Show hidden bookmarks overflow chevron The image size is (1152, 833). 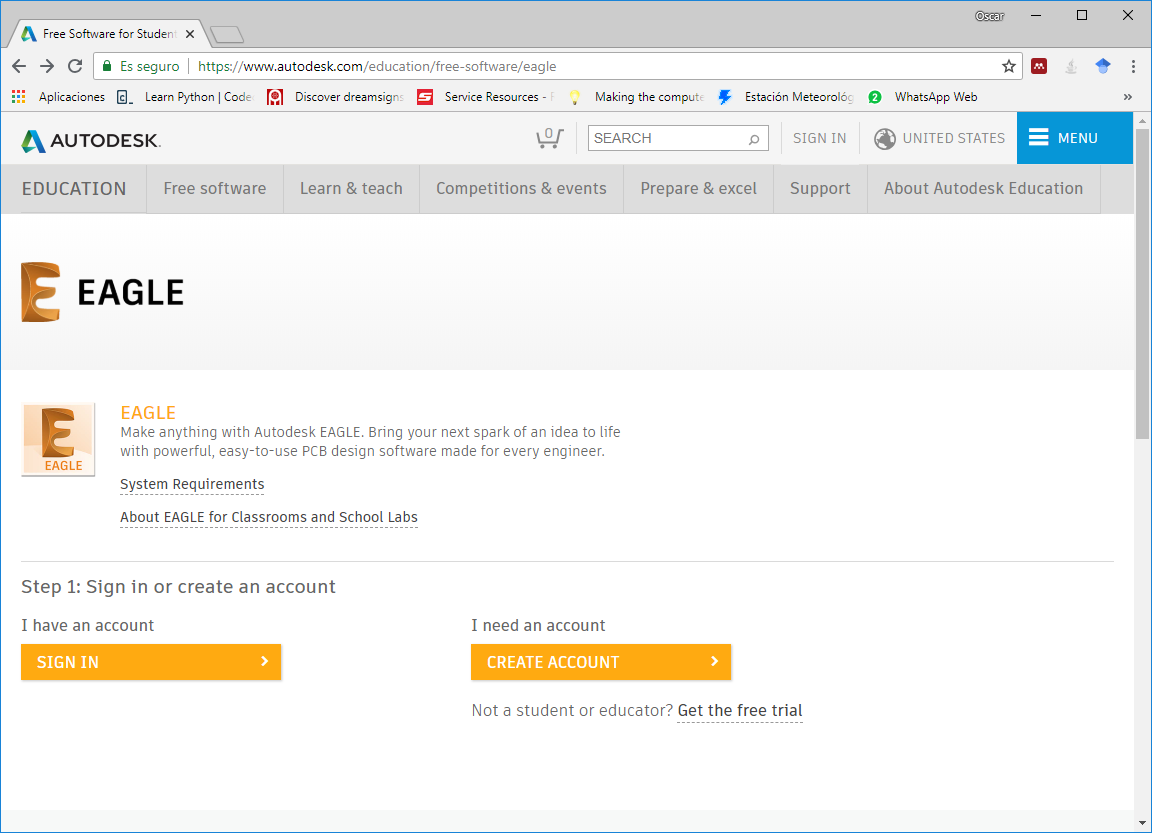1128,97
